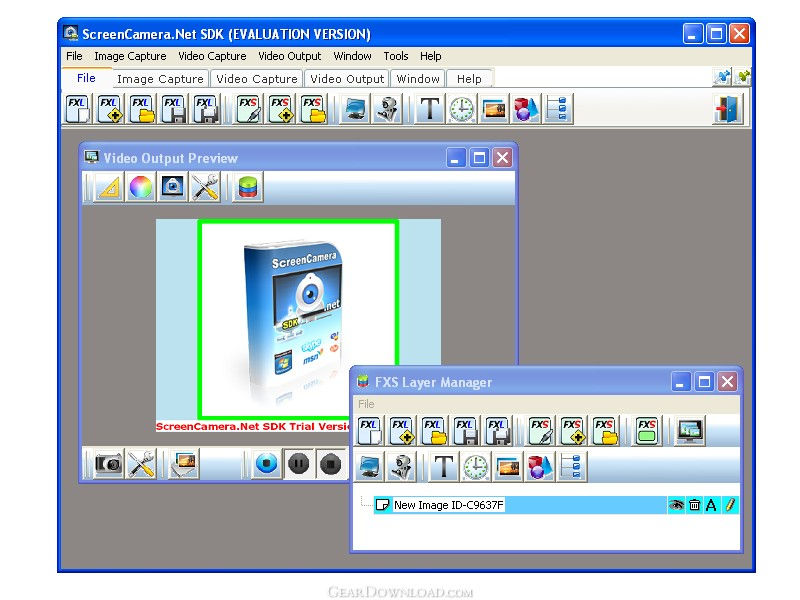800x600 pixels.
Task: Click the multi-screen monitor icon in Layer Manager
Action: point(690,431)
